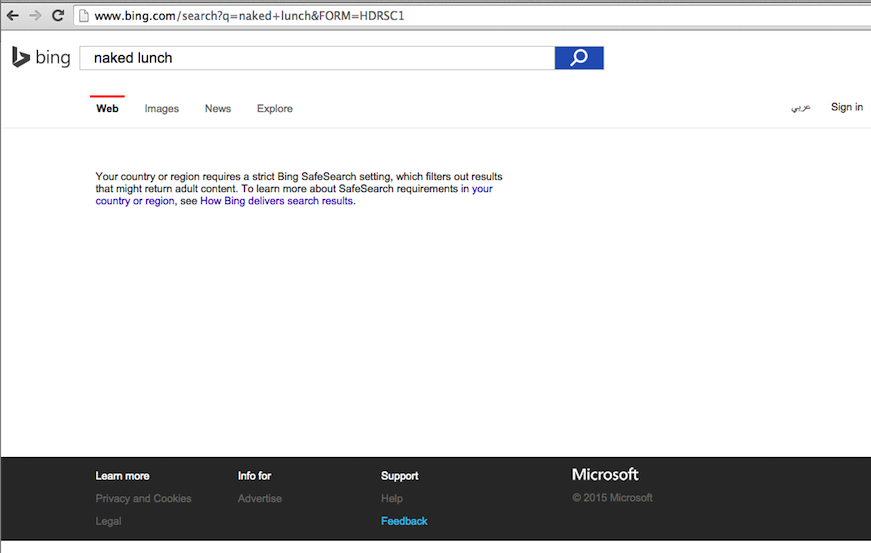
Task: Click the browser forward arrow
Action: point(35,16)
